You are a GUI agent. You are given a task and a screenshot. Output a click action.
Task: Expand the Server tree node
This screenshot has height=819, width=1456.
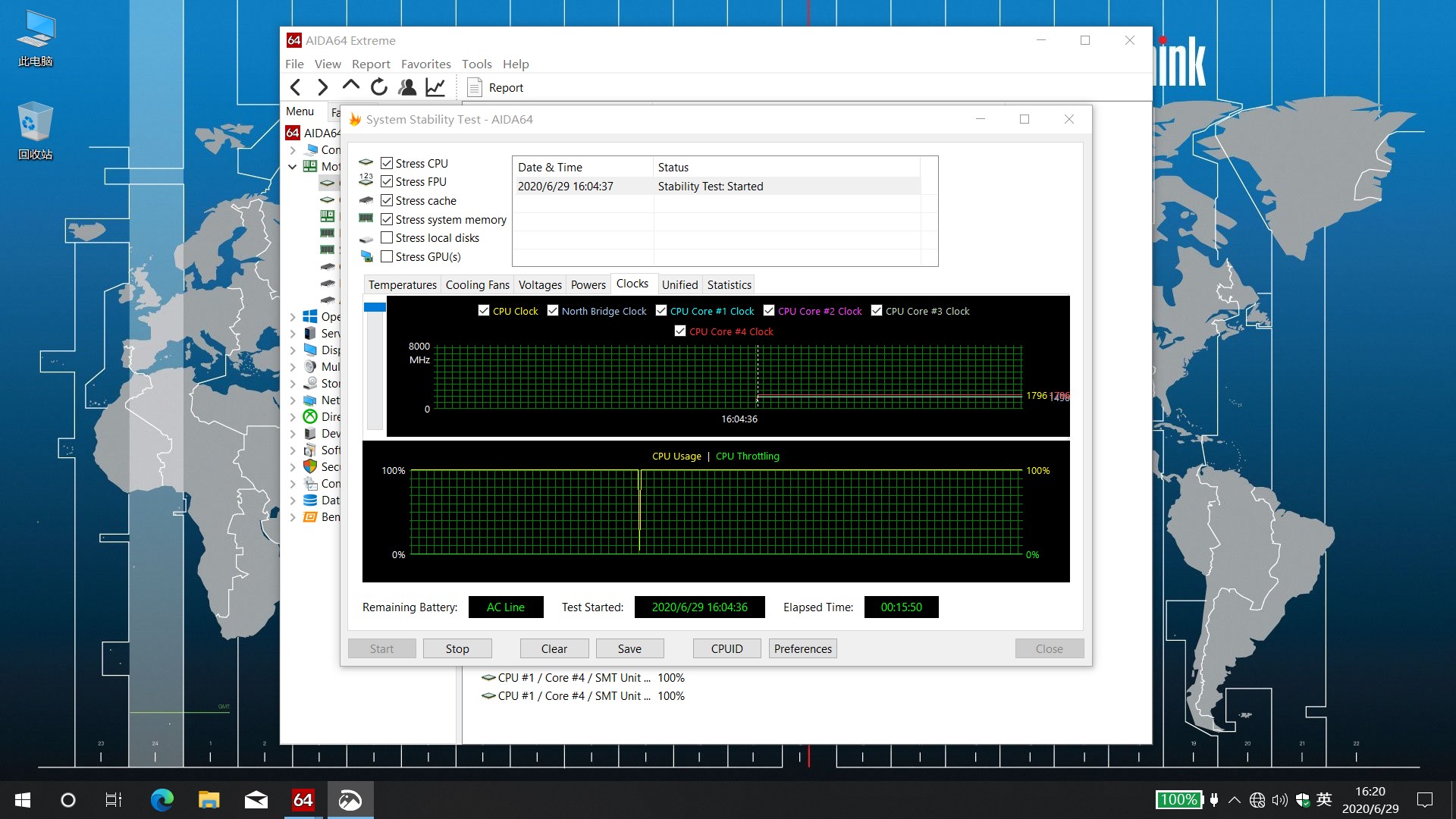click(x=293, y=333)
